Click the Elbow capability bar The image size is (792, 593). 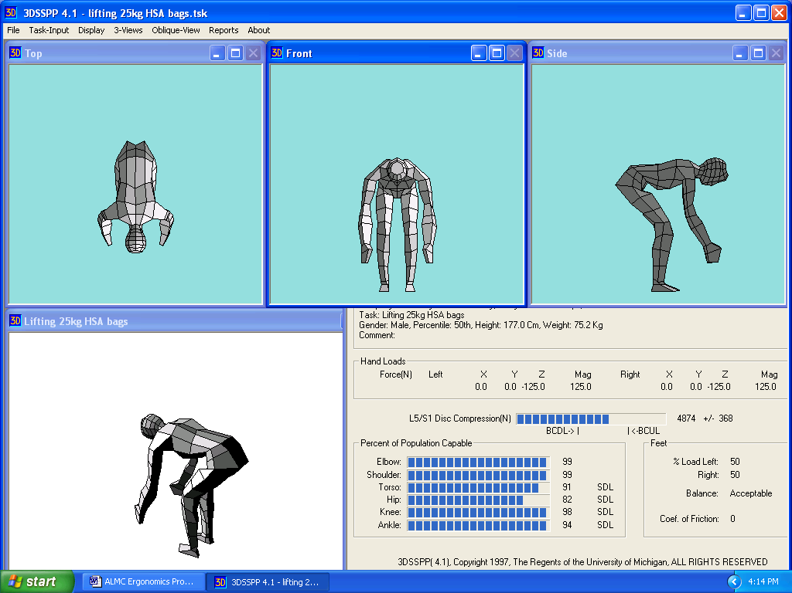tap(478, 462)
